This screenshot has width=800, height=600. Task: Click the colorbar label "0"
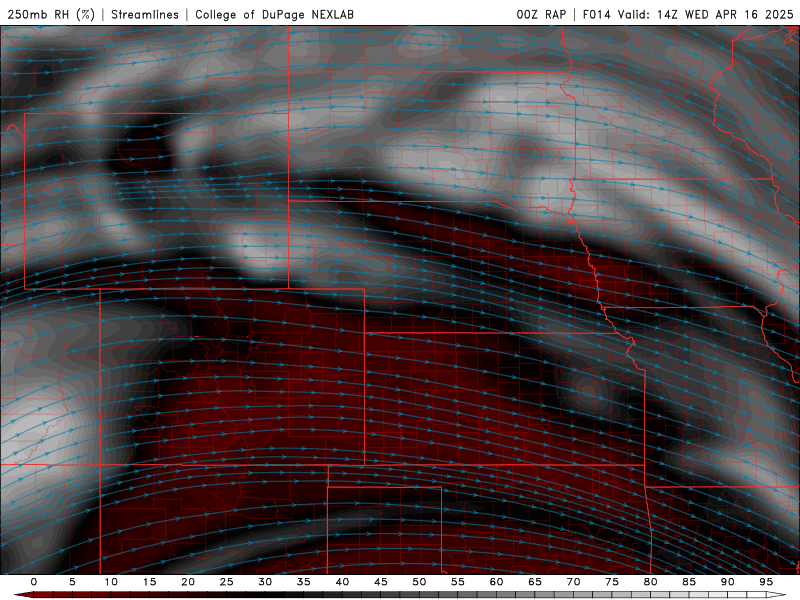[x=34, y=582]
